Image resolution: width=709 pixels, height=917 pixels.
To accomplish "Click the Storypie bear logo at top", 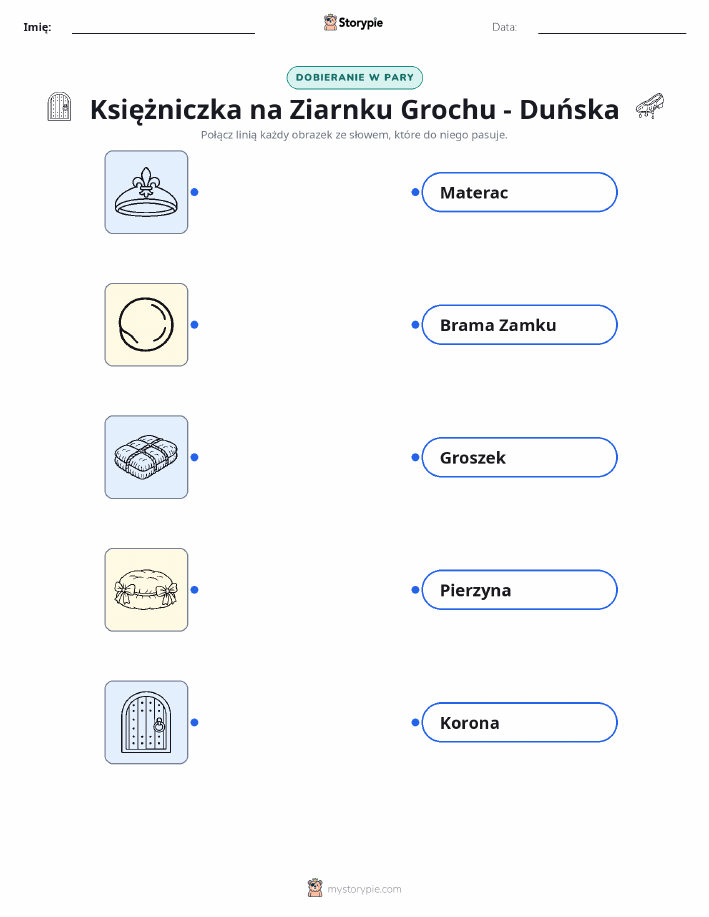I will (331, 22).
